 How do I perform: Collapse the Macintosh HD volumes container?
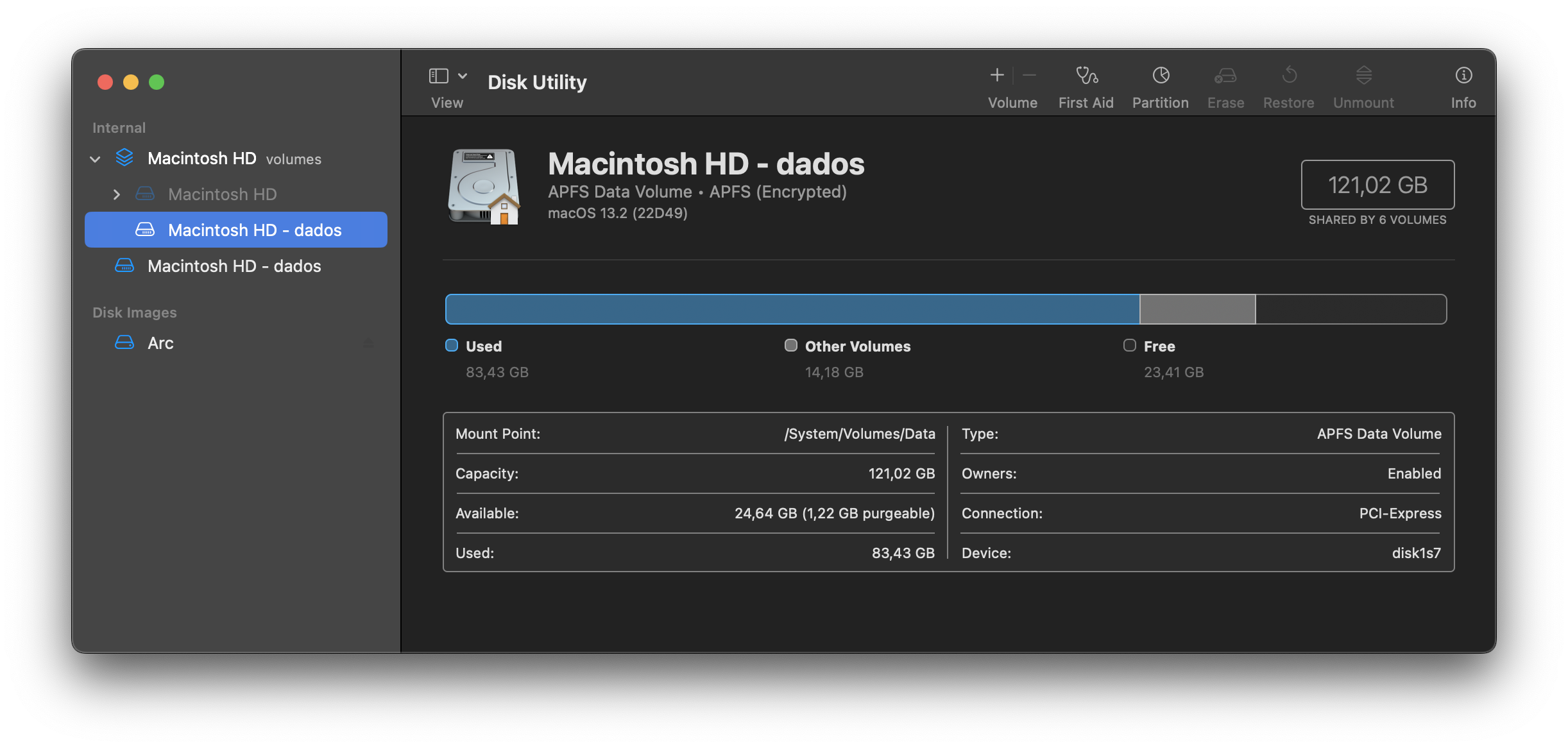tap(96, 159)
